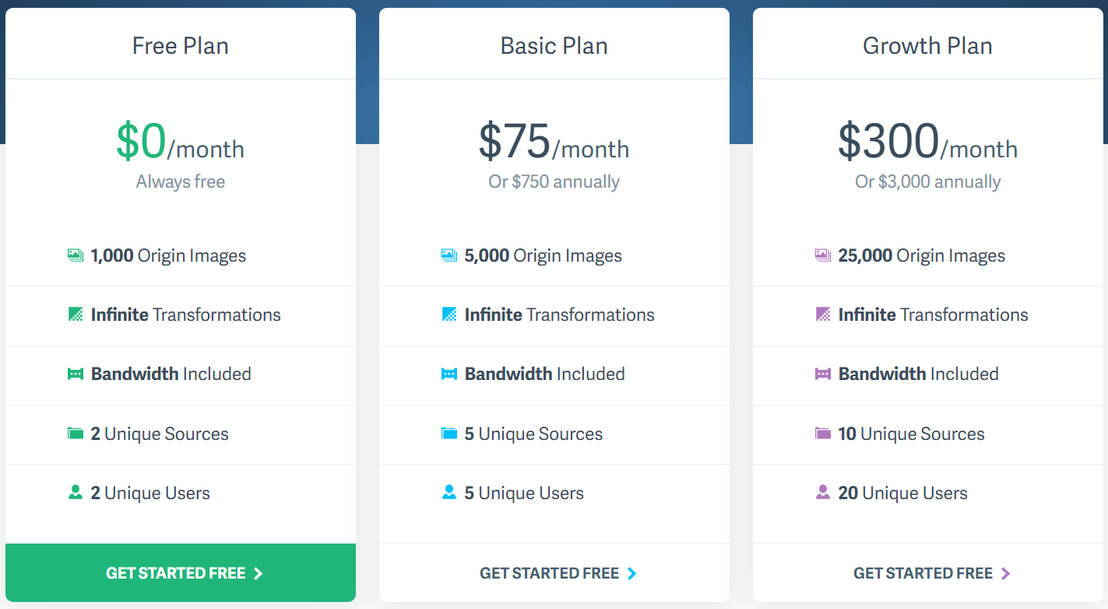Click the blue Unique Sources folder icon
Image resolution: width=1108 pixels, height=609 pixels.
tap(449, 433)
